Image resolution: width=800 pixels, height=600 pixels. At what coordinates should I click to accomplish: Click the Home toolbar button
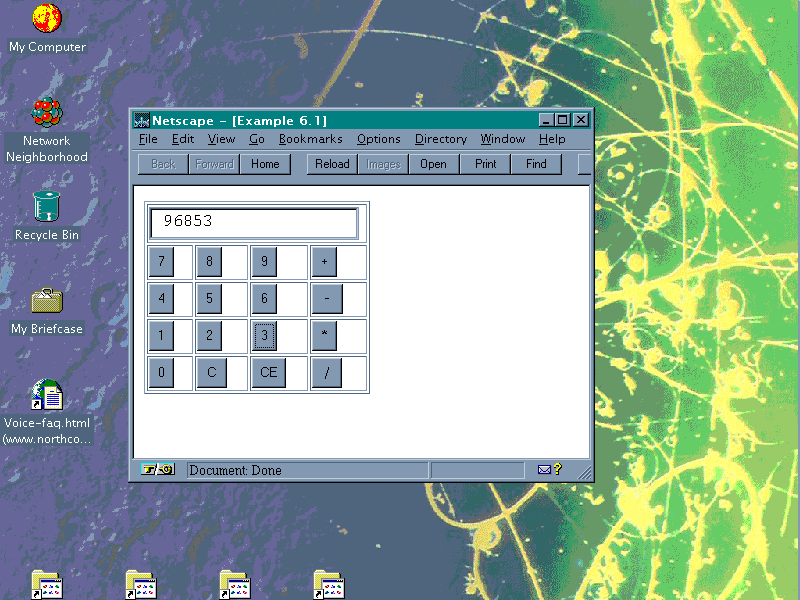[x=265, y=164]
